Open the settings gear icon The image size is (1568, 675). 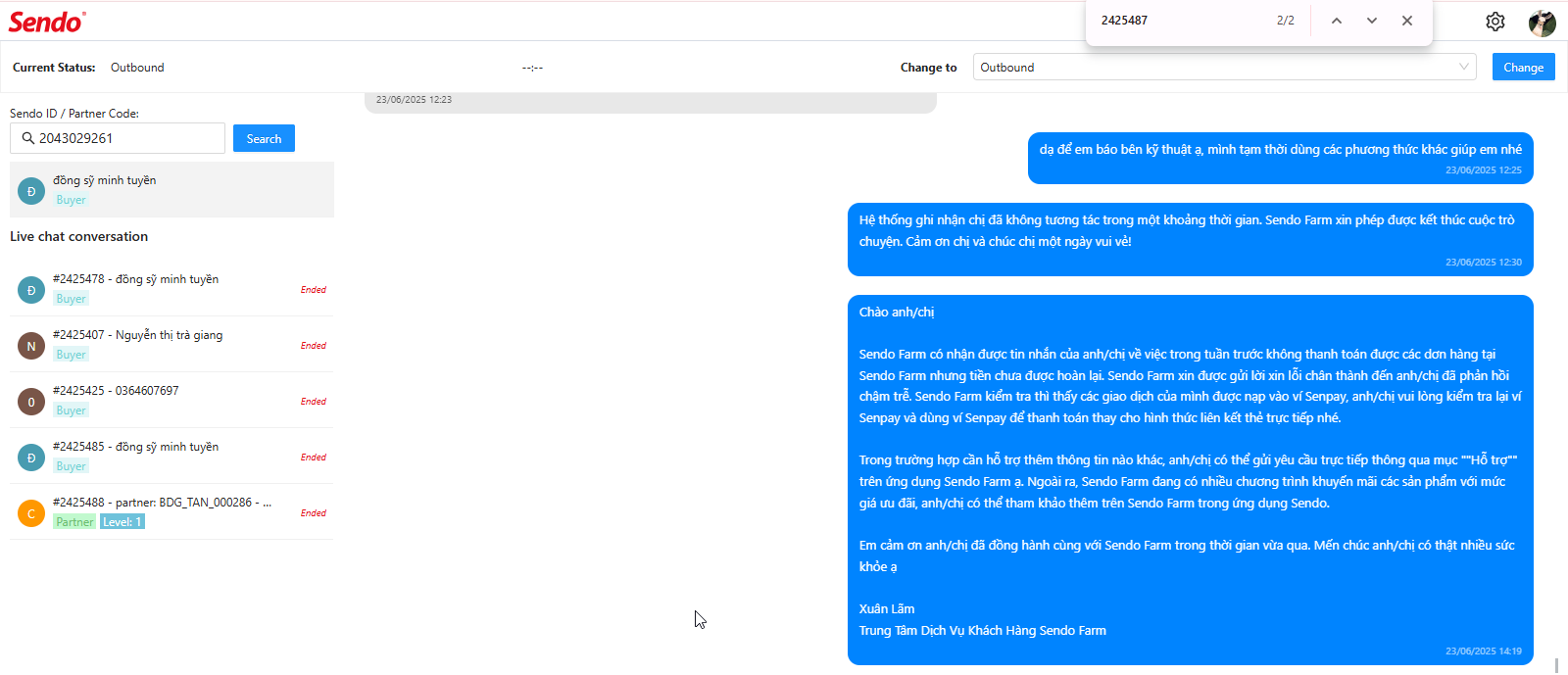(1495, 22)
